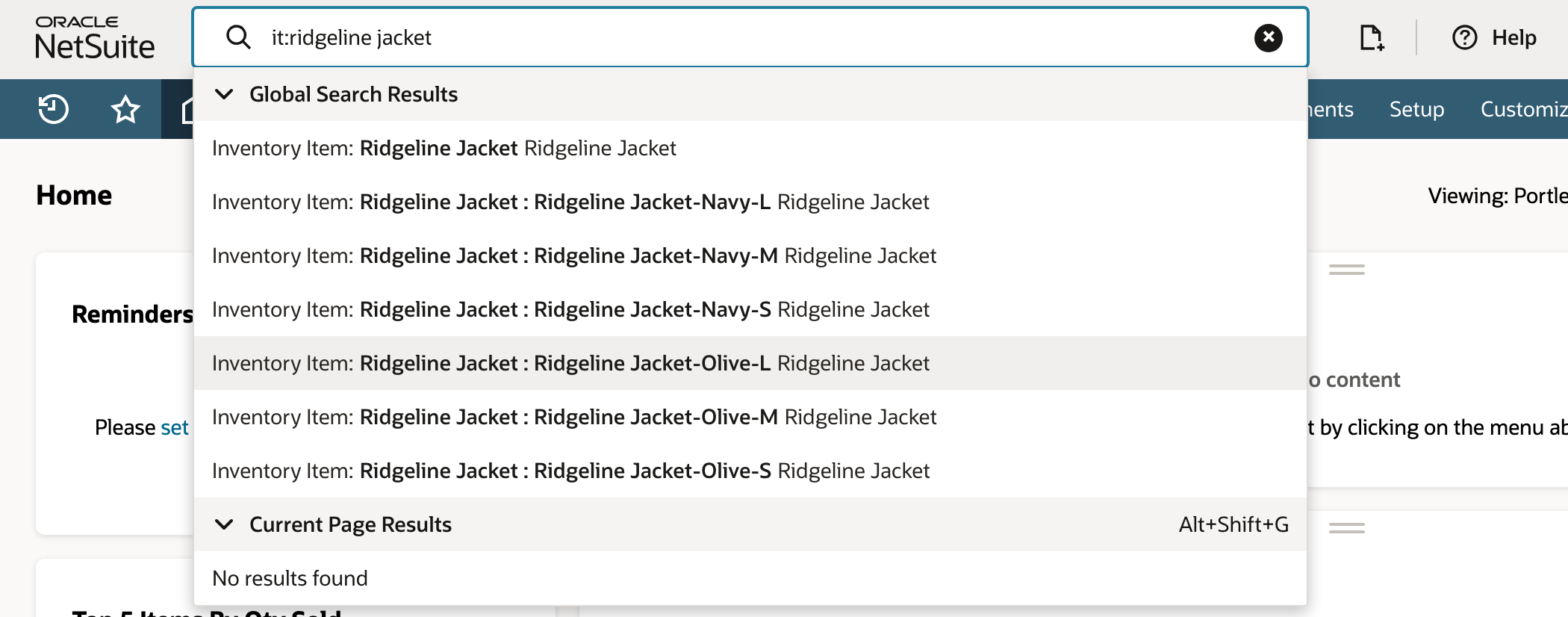Image resolution: width=1568 pixels, height=617 pixels.
Task: Collapse the Global Search Results section
Action: pyautogui.click(x=224, y=94)
